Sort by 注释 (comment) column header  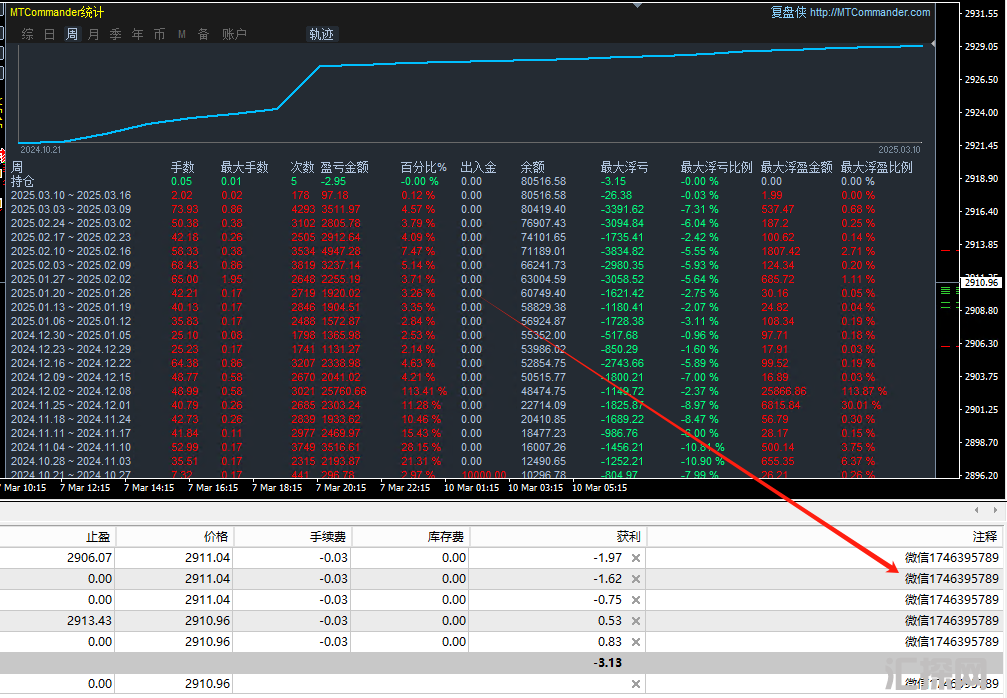click(x=984, y=537)
